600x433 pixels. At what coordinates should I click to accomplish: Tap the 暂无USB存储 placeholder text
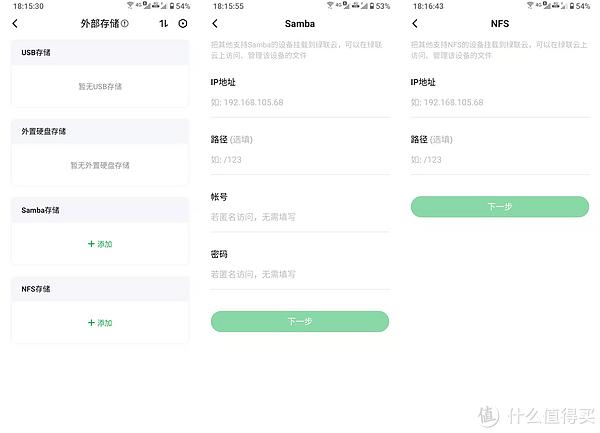point(100,87)
